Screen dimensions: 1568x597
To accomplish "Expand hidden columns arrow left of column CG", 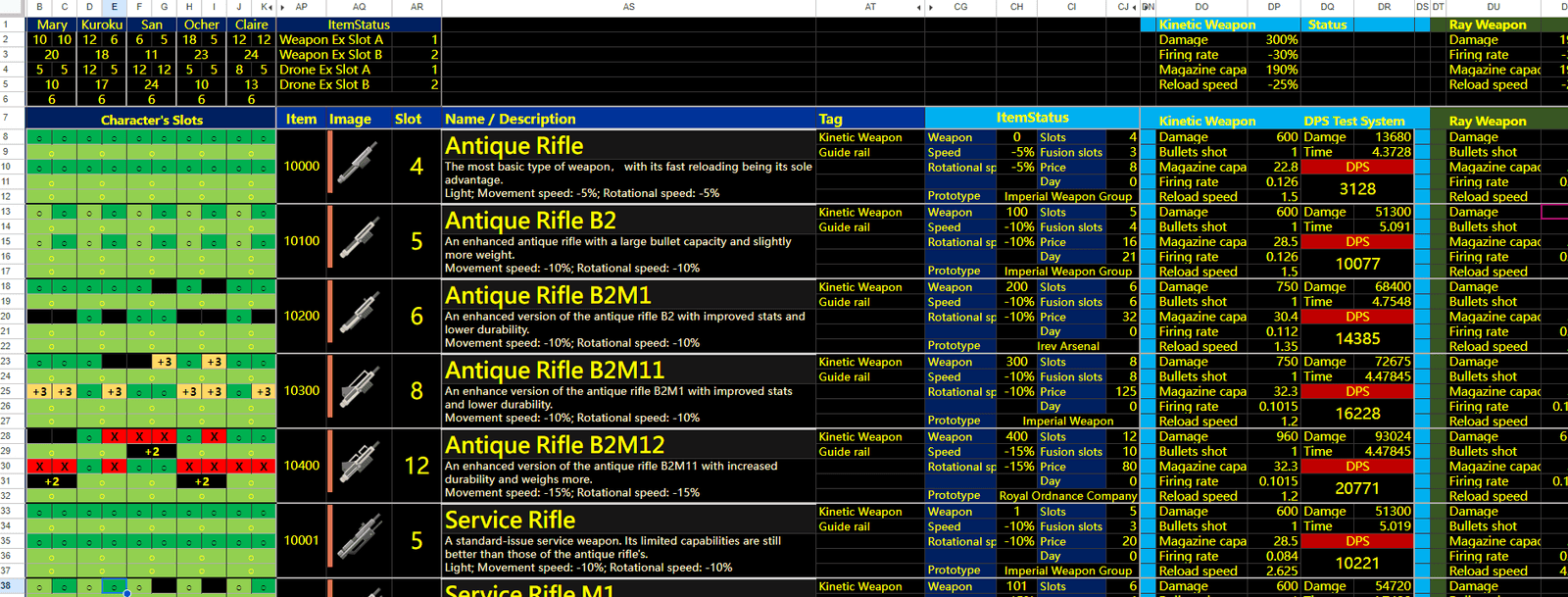I will point(919,7).
